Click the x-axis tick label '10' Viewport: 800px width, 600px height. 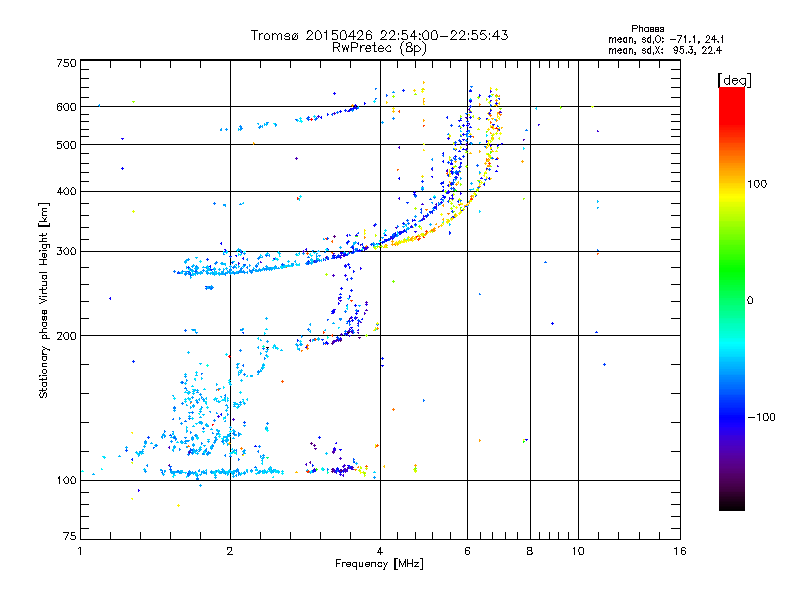[x=578, y=551]
